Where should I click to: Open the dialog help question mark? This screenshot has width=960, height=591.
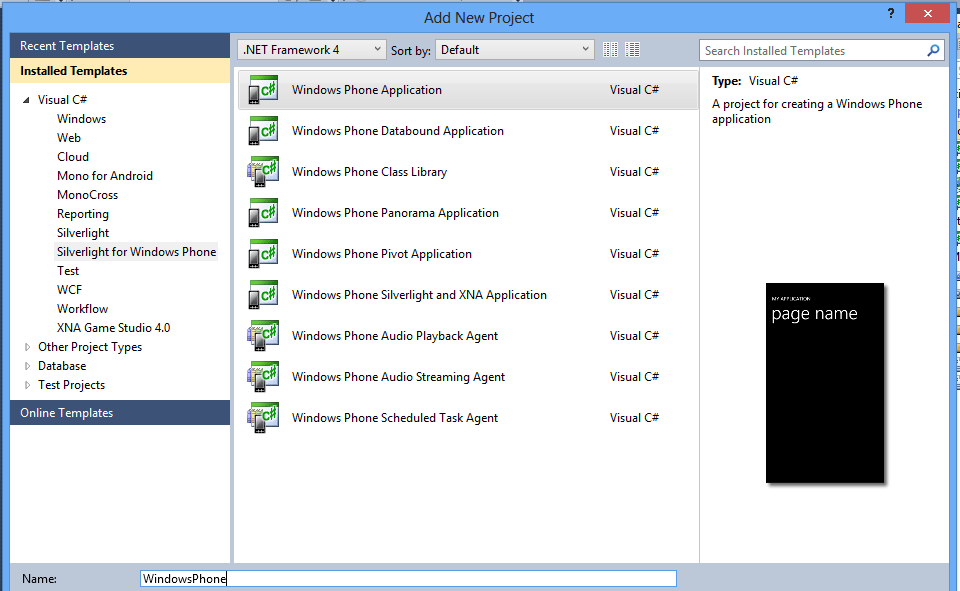coord(891,13)
